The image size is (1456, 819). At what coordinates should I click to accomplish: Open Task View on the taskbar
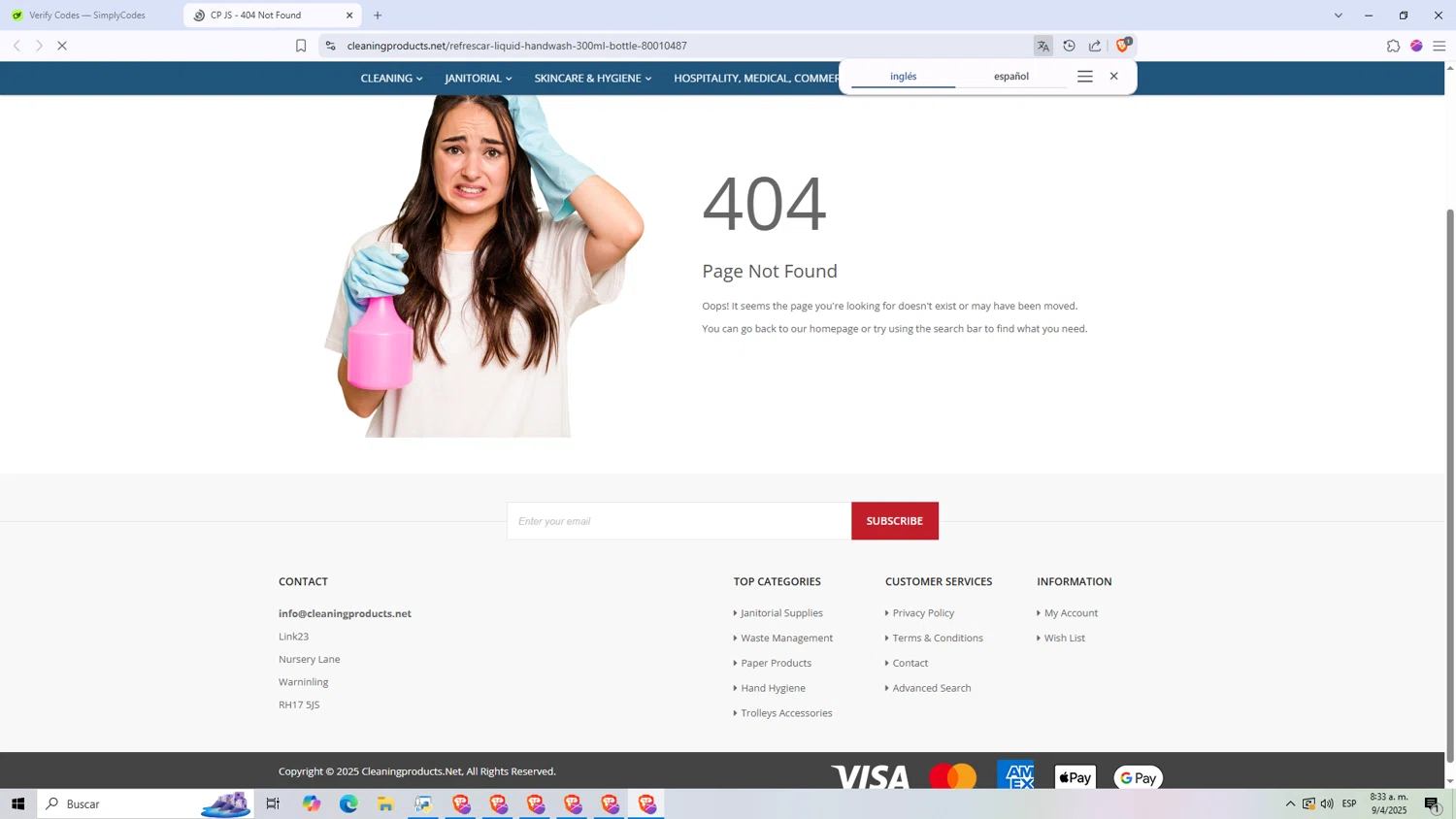coord(273,803)
